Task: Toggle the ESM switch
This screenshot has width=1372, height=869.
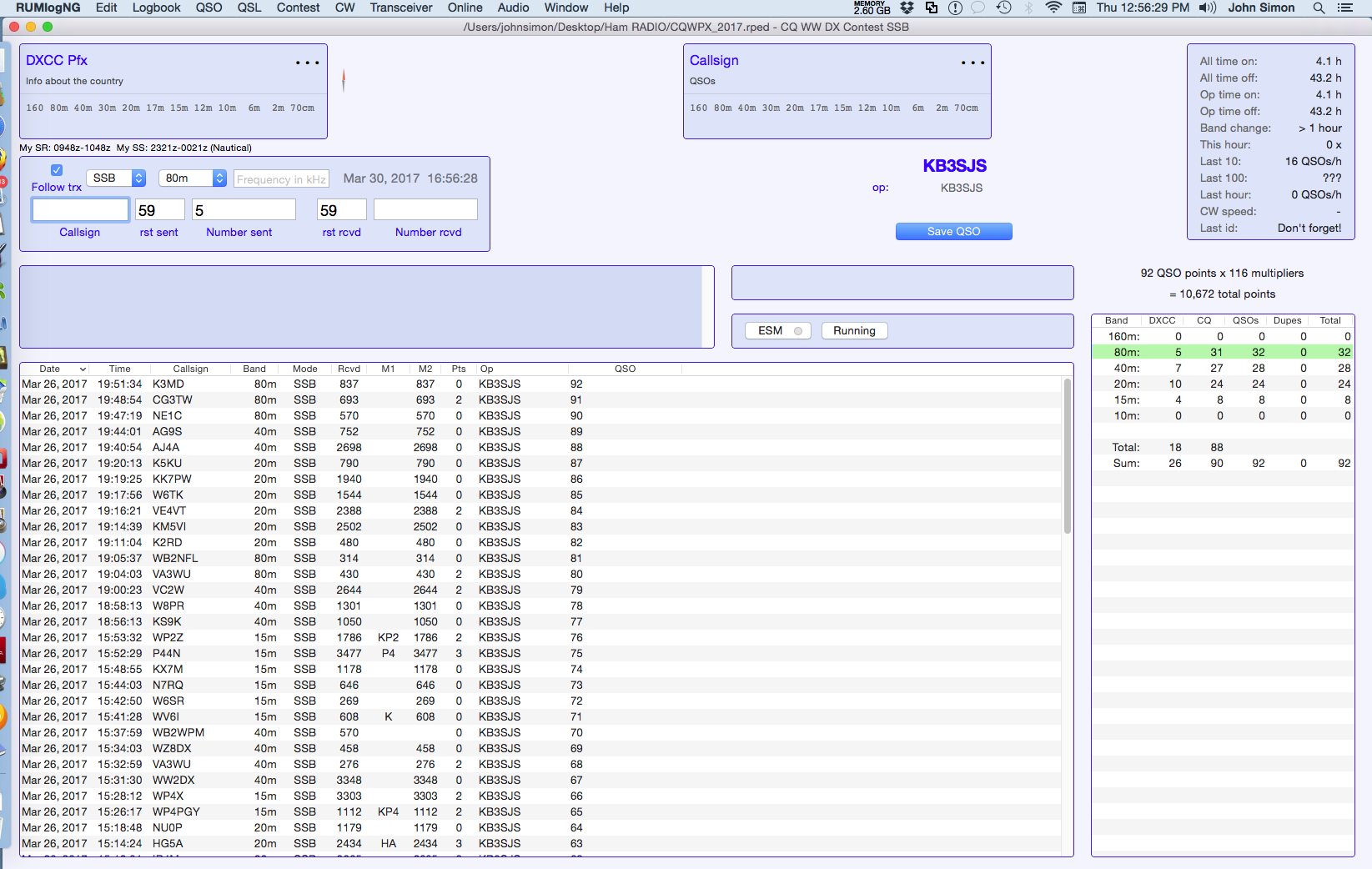Action: [x=778, y=331]
